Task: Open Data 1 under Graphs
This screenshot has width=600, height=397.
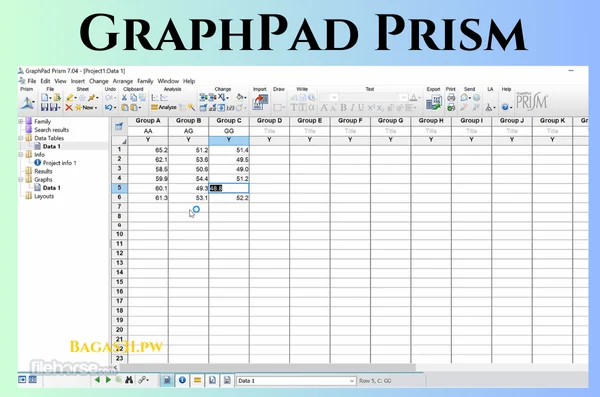Action: click(x=52, y=188)
